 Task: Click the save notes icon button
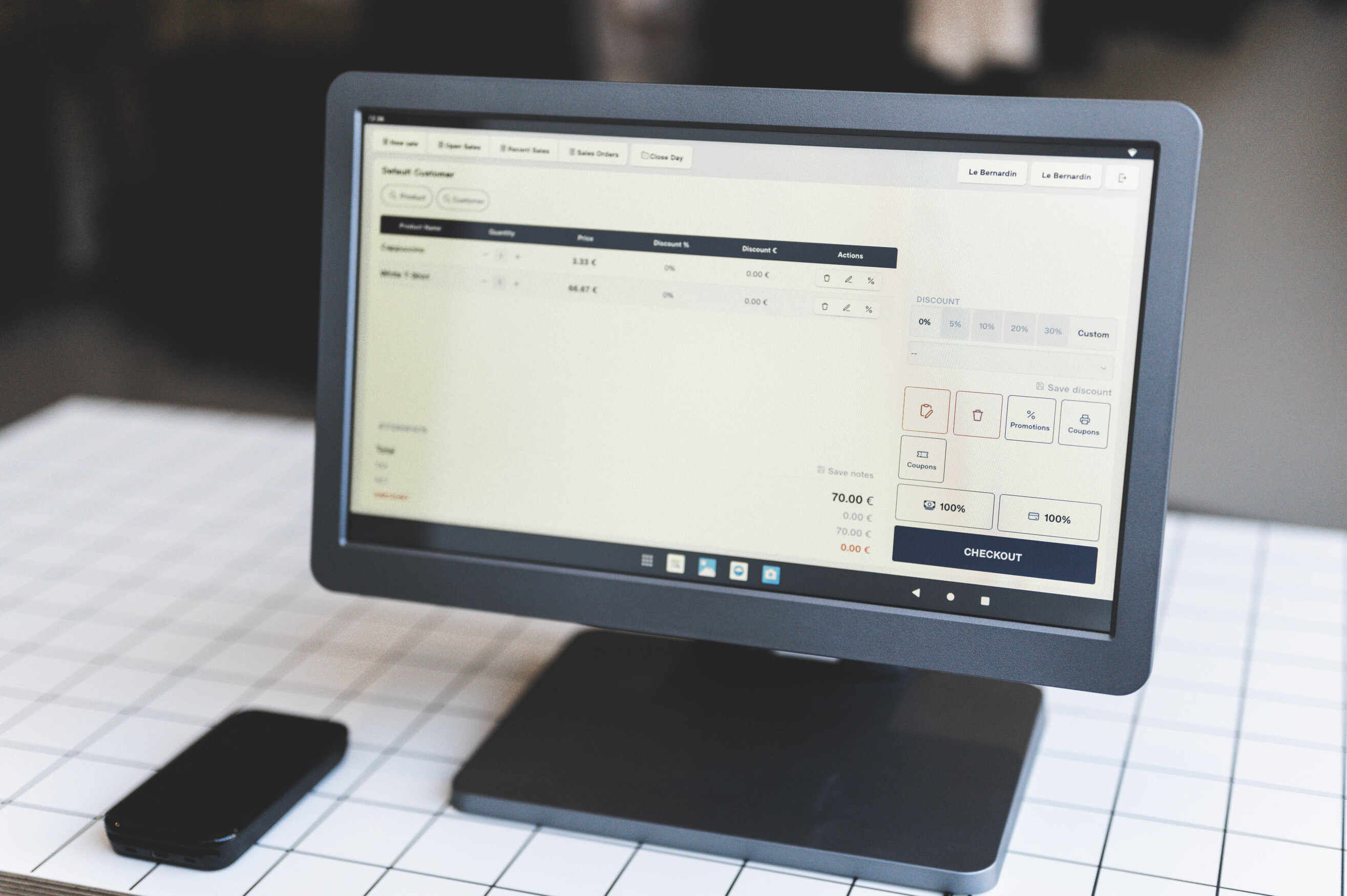pyautogui.click(x=821, y=473)
